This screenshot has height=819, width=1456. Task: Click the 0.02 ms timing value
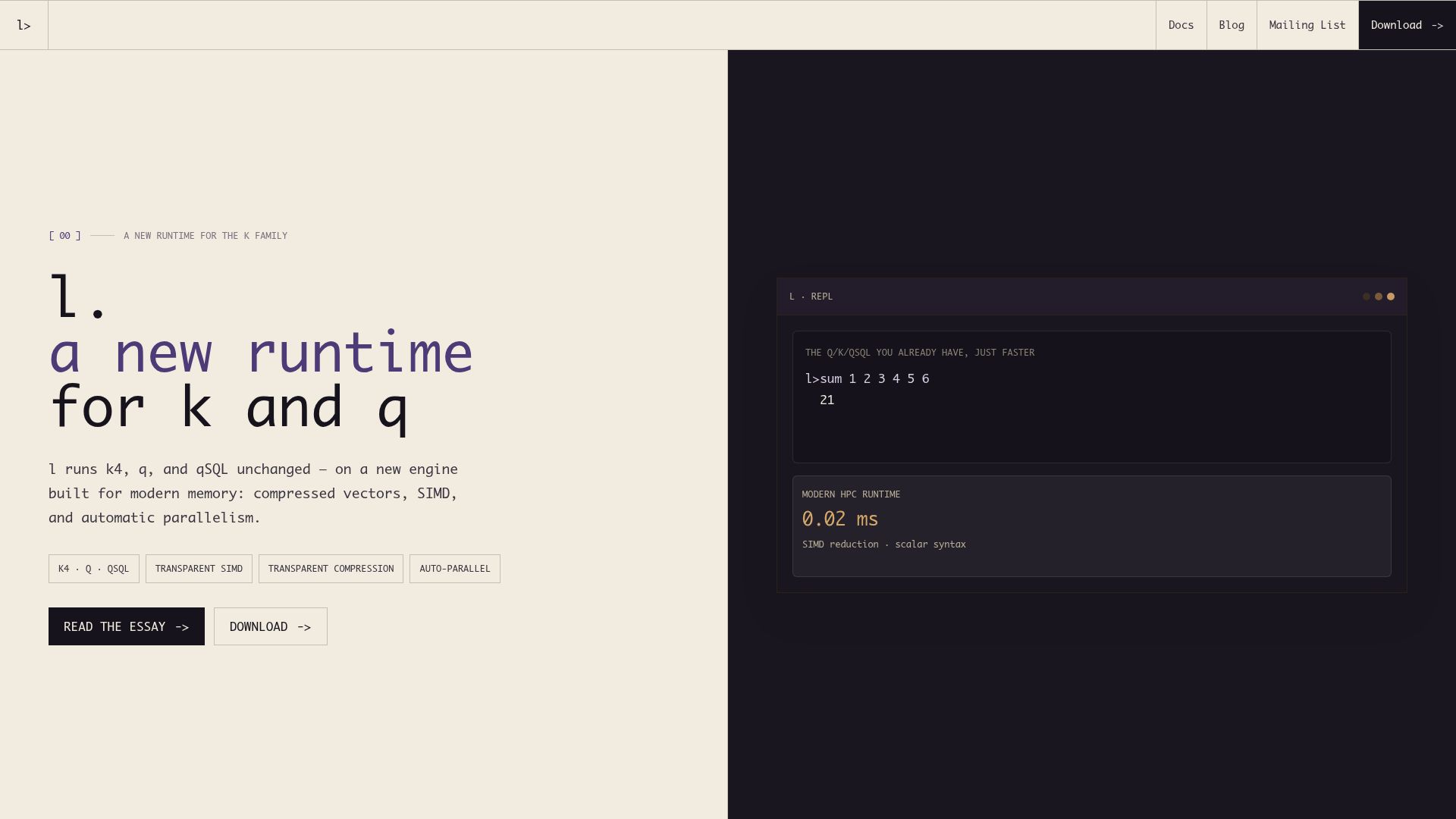point(840,519)
